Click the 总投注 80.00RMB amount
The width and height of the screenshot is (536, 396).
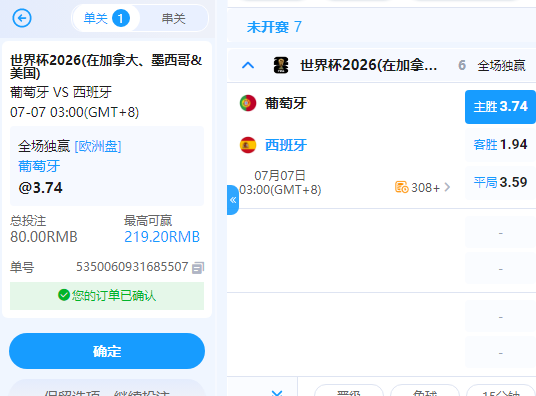point(44,237)
